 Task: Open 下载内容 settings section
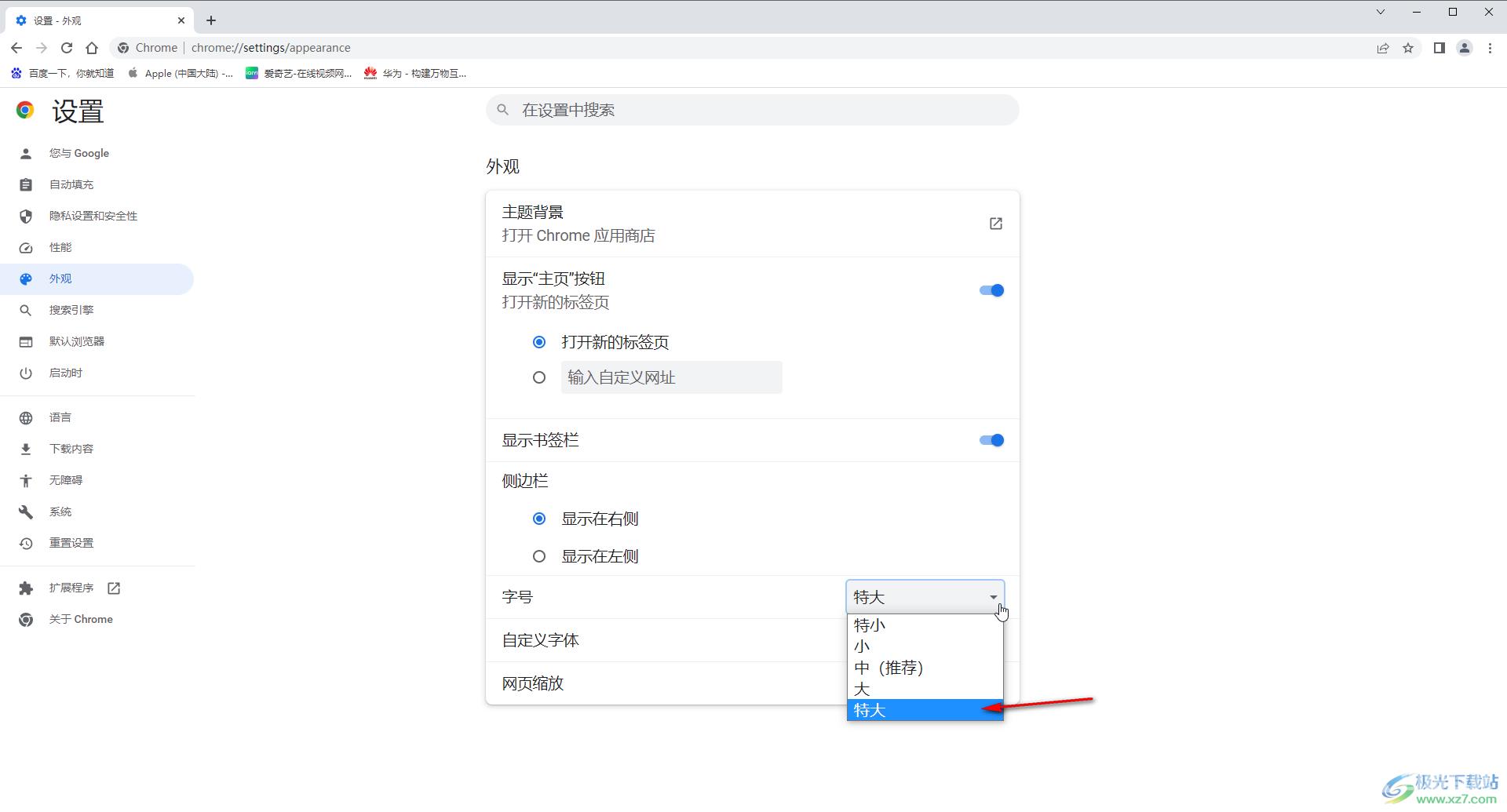pos(97,449)
